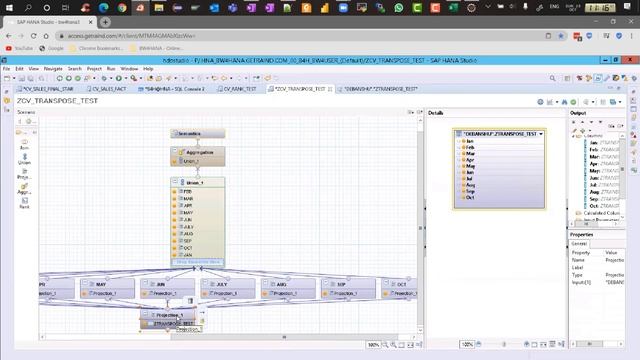The height and width of the screenshot is (360, 640).
Task: Click the Details zoom percentage field
Action: point(467,345)
